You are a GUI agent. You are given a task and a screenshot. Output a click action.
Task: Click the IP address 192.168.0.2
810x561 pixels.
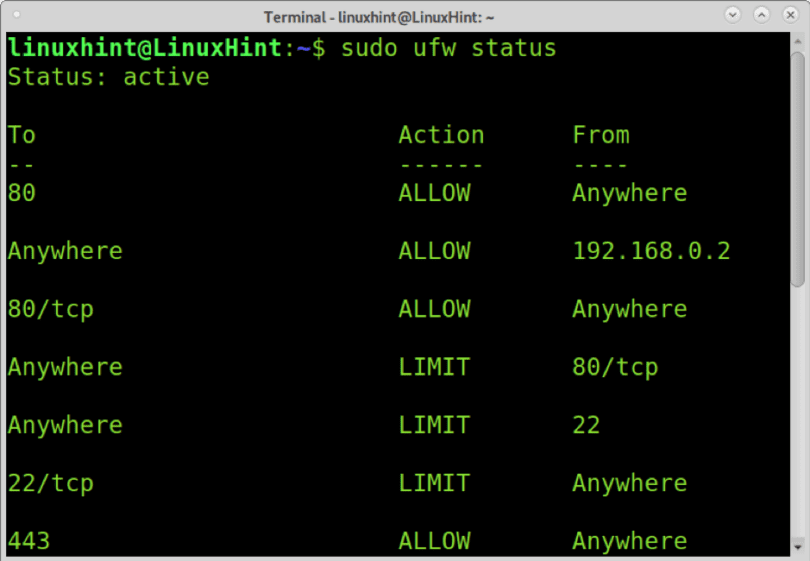pos(651,251)
